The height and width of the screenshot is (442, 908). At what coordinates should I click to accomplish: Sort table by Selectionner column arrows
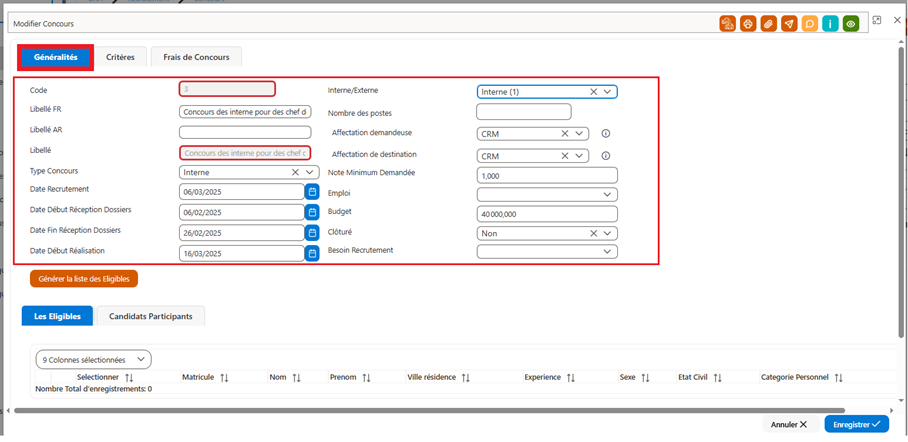pyautogui.click(x=129, y=378)
